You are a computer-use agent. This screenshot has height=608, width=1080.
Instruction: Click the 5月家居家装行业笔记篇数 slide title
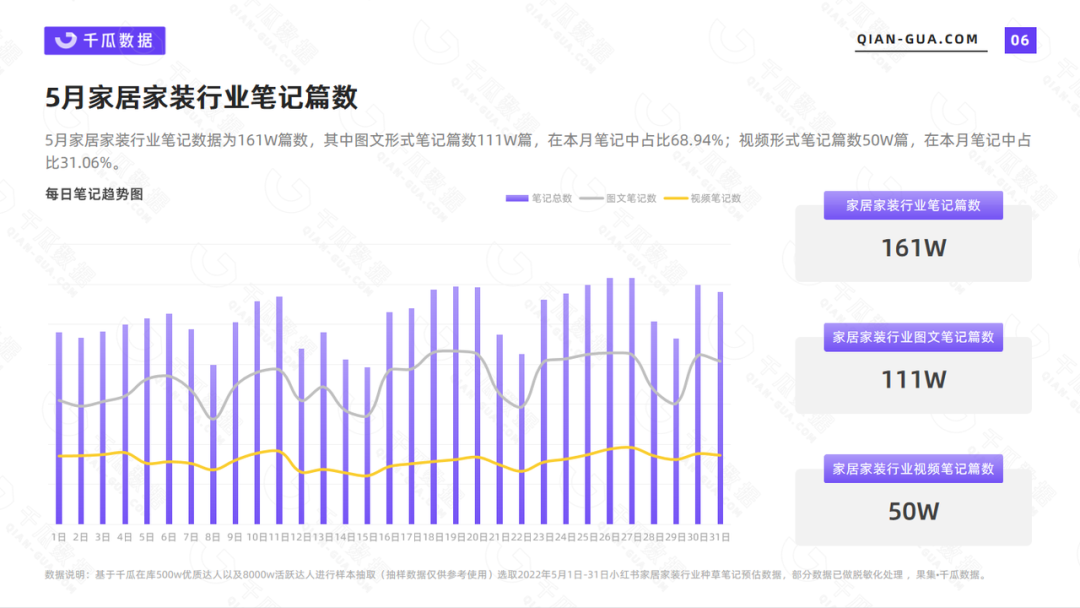click(201, 98)
